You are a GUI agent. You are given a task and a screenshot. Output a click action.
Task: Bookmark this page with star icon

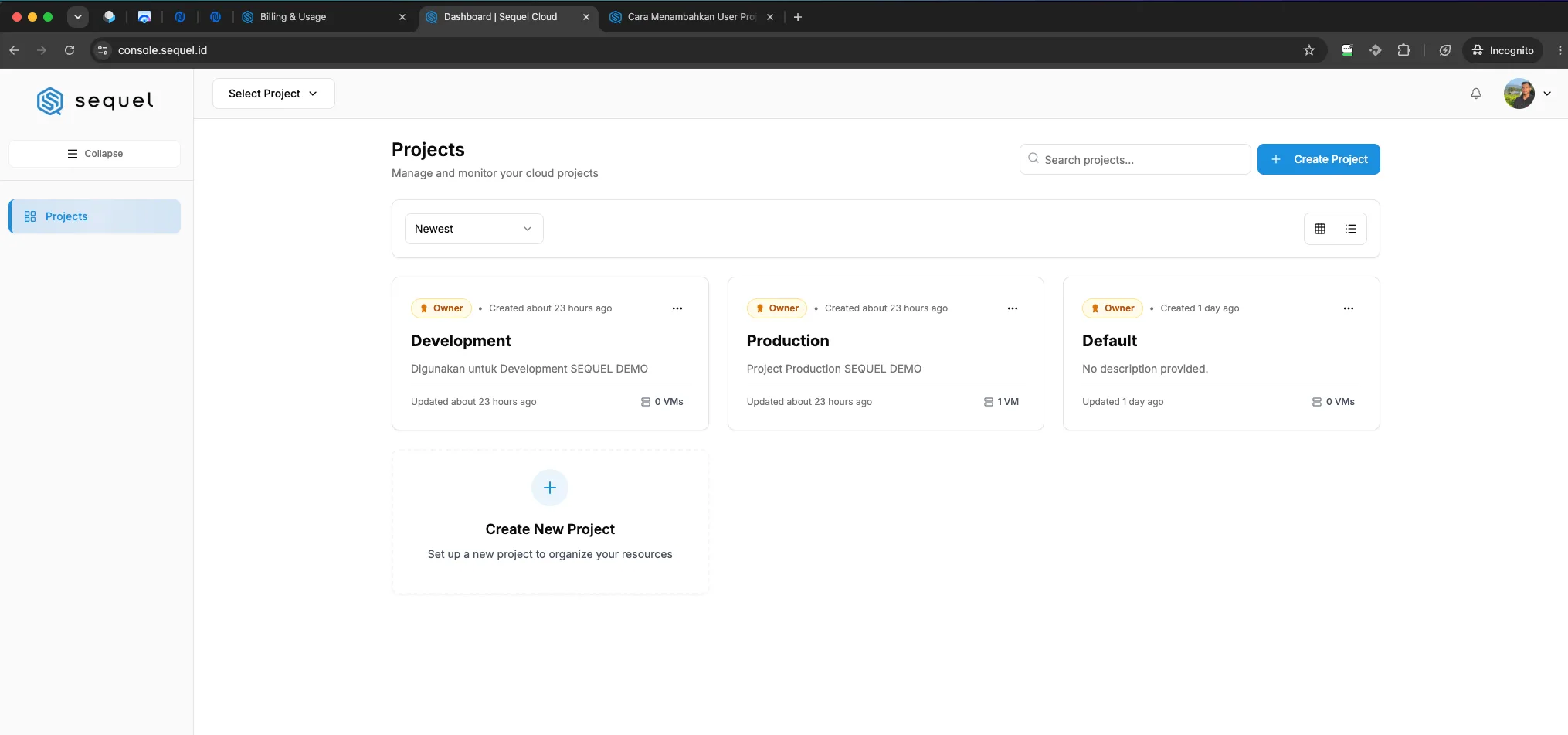click(x=1308, y=50)
